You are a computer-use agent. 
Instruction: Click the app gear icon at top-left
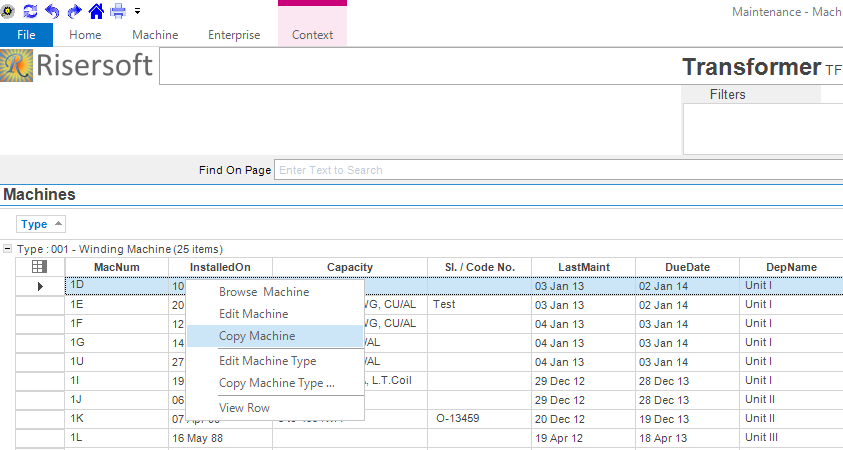coord(8,11)
